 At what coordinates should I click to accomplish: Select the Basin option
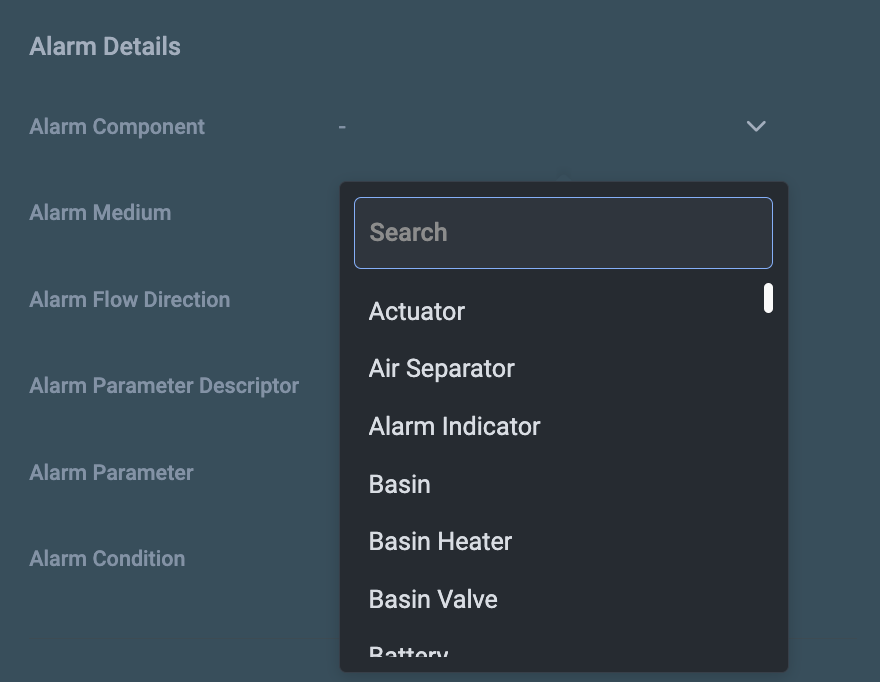(x=400, y=484)
